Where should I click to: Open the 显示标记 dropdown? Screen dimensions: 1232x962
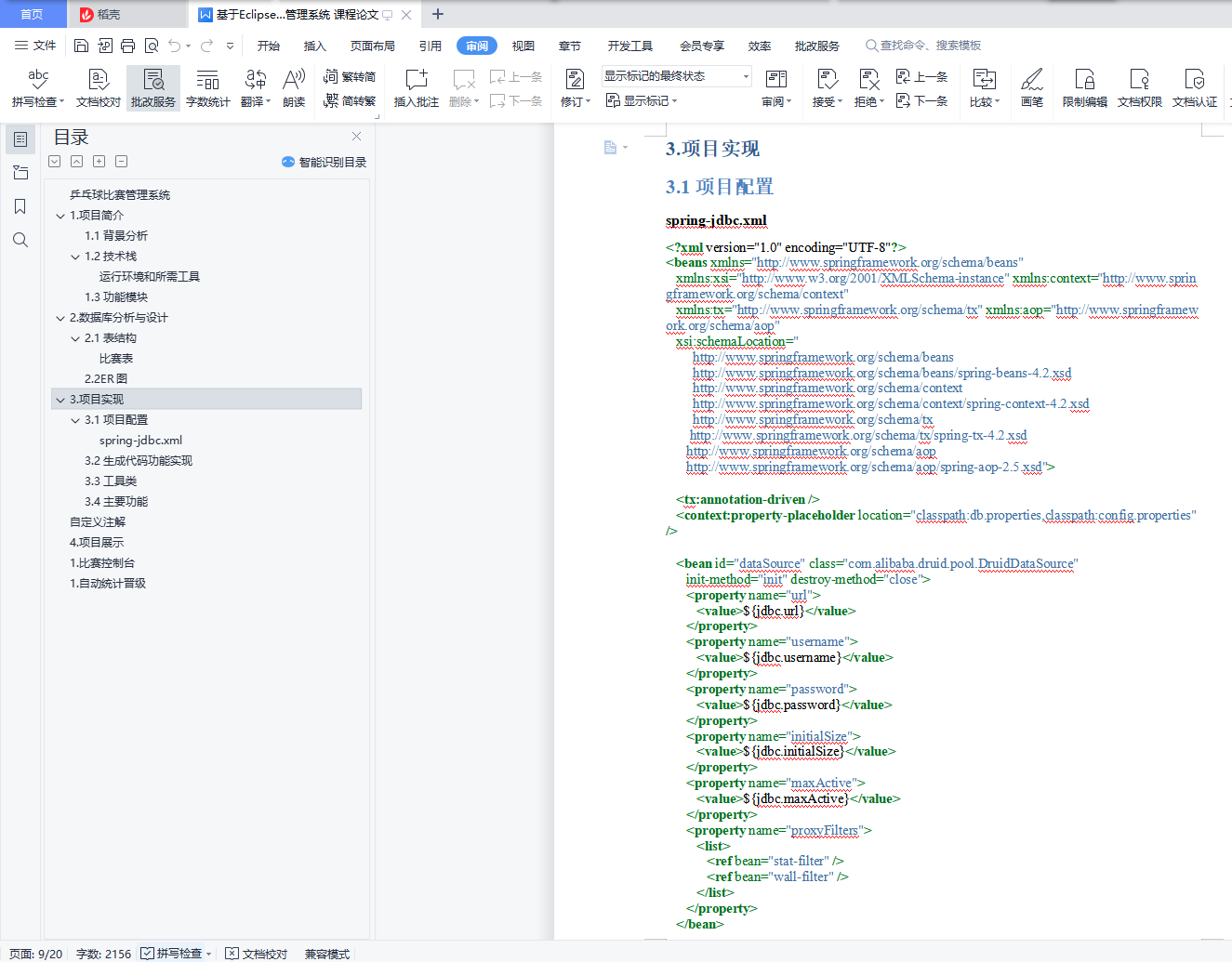(x=642, y=100)
